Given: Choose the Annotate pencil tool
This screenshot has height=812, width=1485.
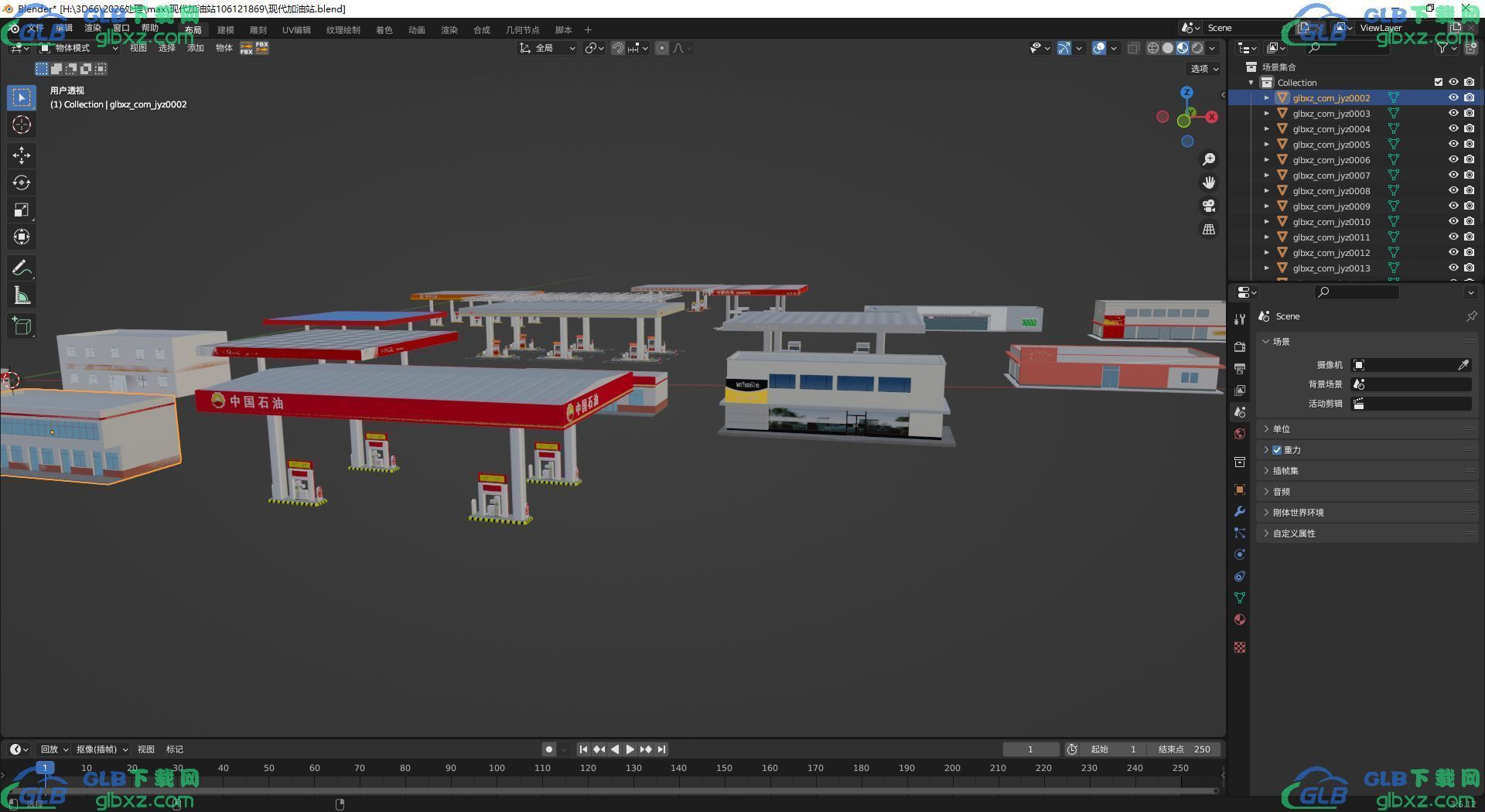Looking at the screenshot, I should click(x=22, y=268).
